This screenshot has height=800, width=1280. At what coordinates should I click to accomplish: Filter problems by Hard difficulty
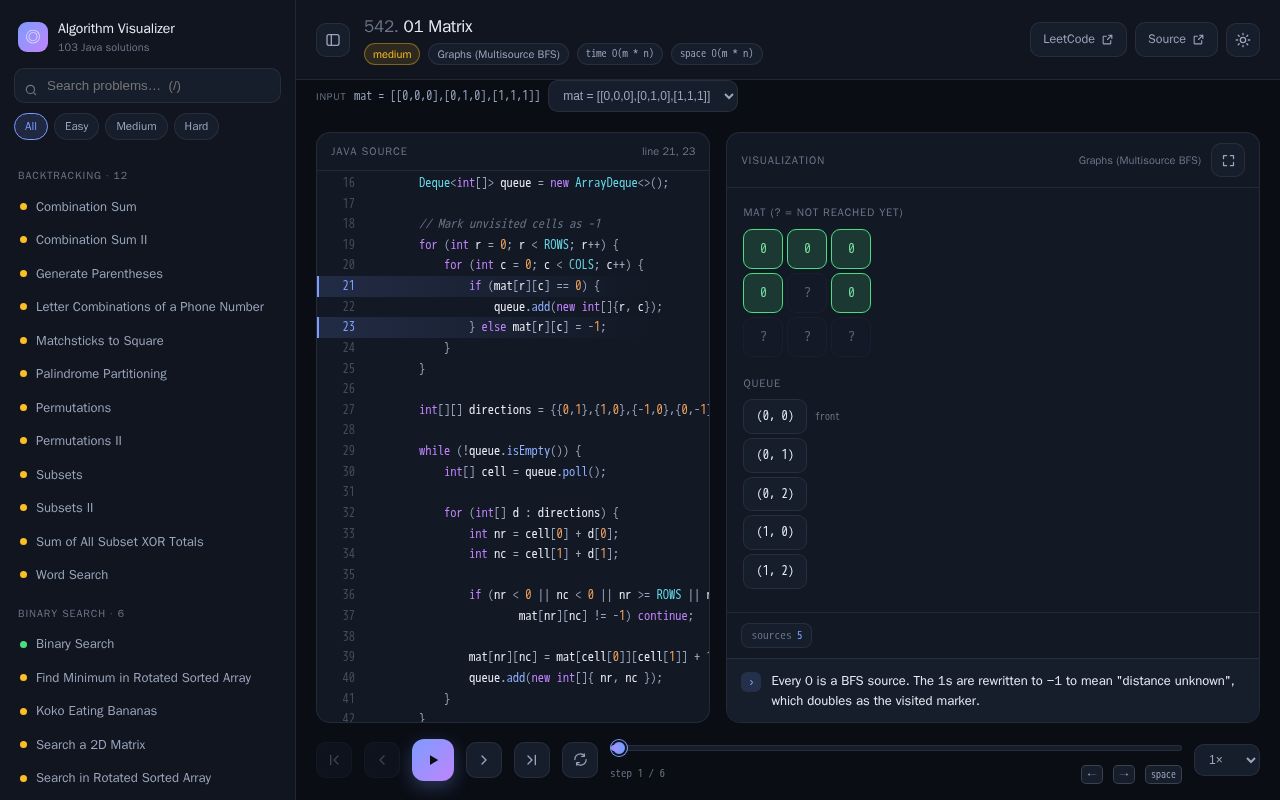coord(196,126)
